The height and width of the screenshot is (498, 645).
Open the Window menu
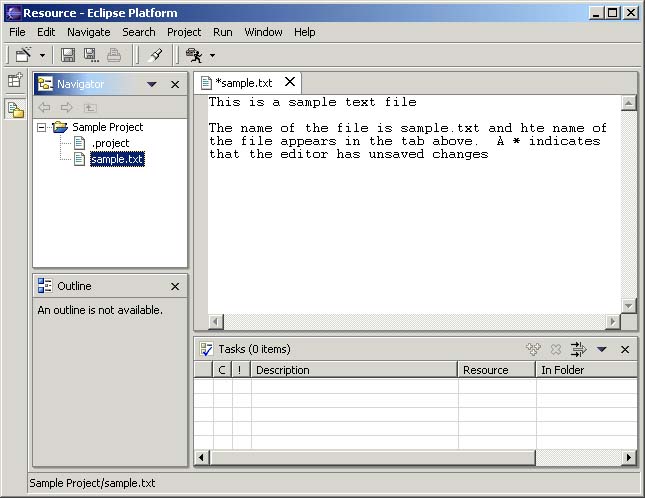coord(263,32)
